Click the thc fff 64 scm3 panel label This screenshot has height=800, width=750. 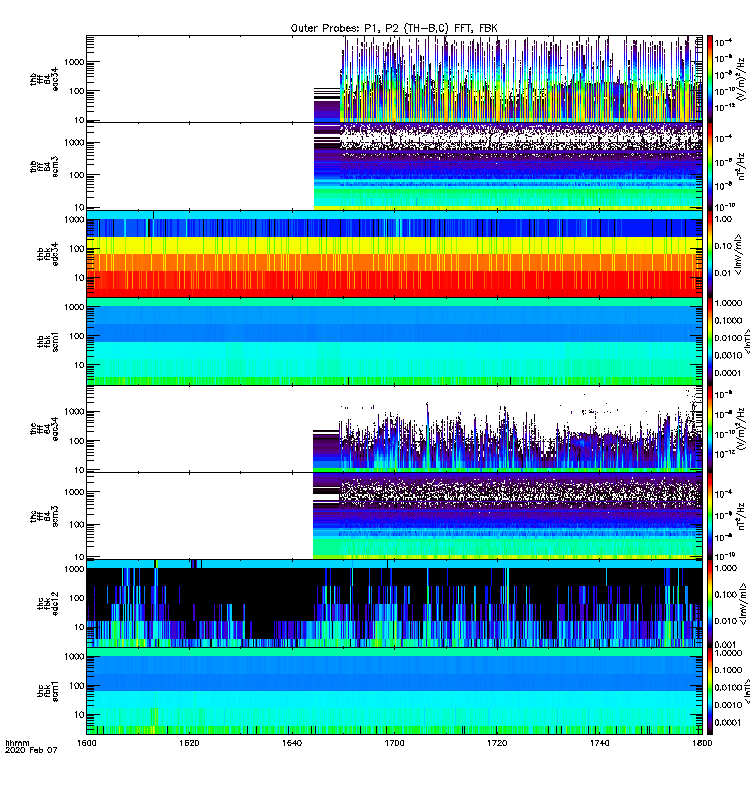44,516
